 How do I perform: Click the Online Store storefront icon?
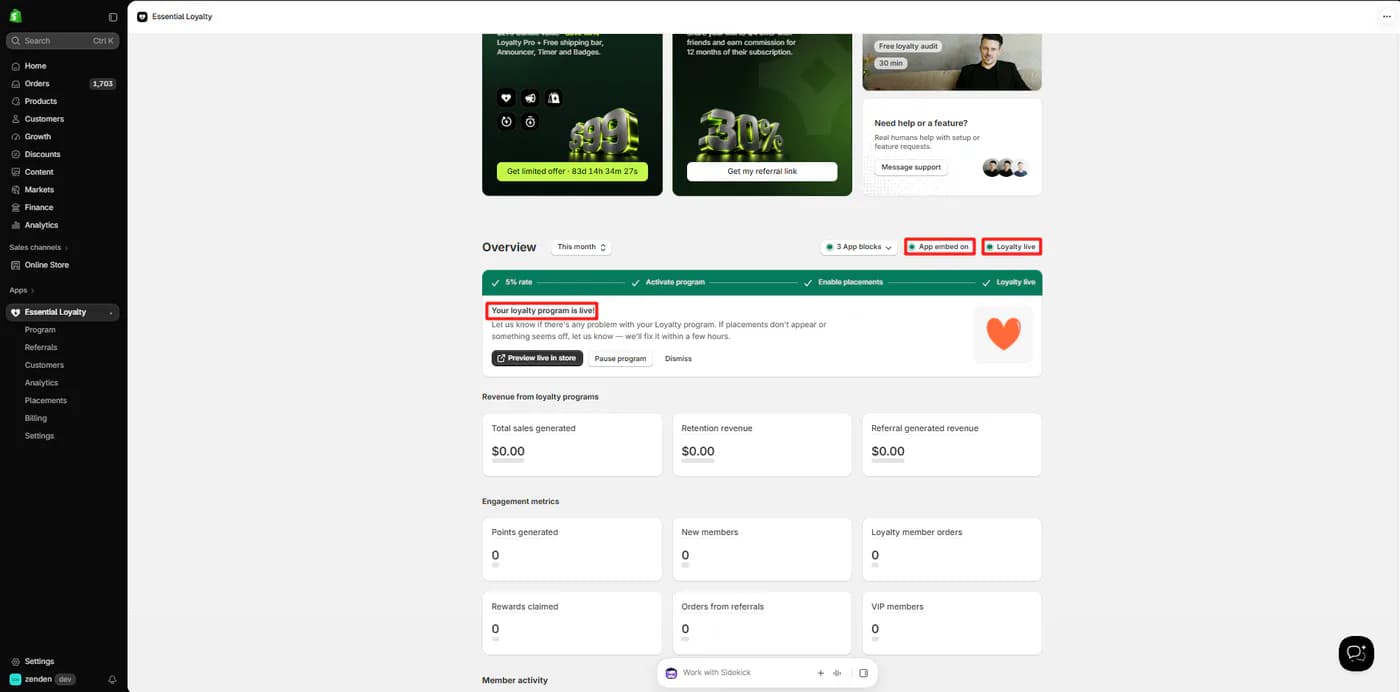(16, 265)
